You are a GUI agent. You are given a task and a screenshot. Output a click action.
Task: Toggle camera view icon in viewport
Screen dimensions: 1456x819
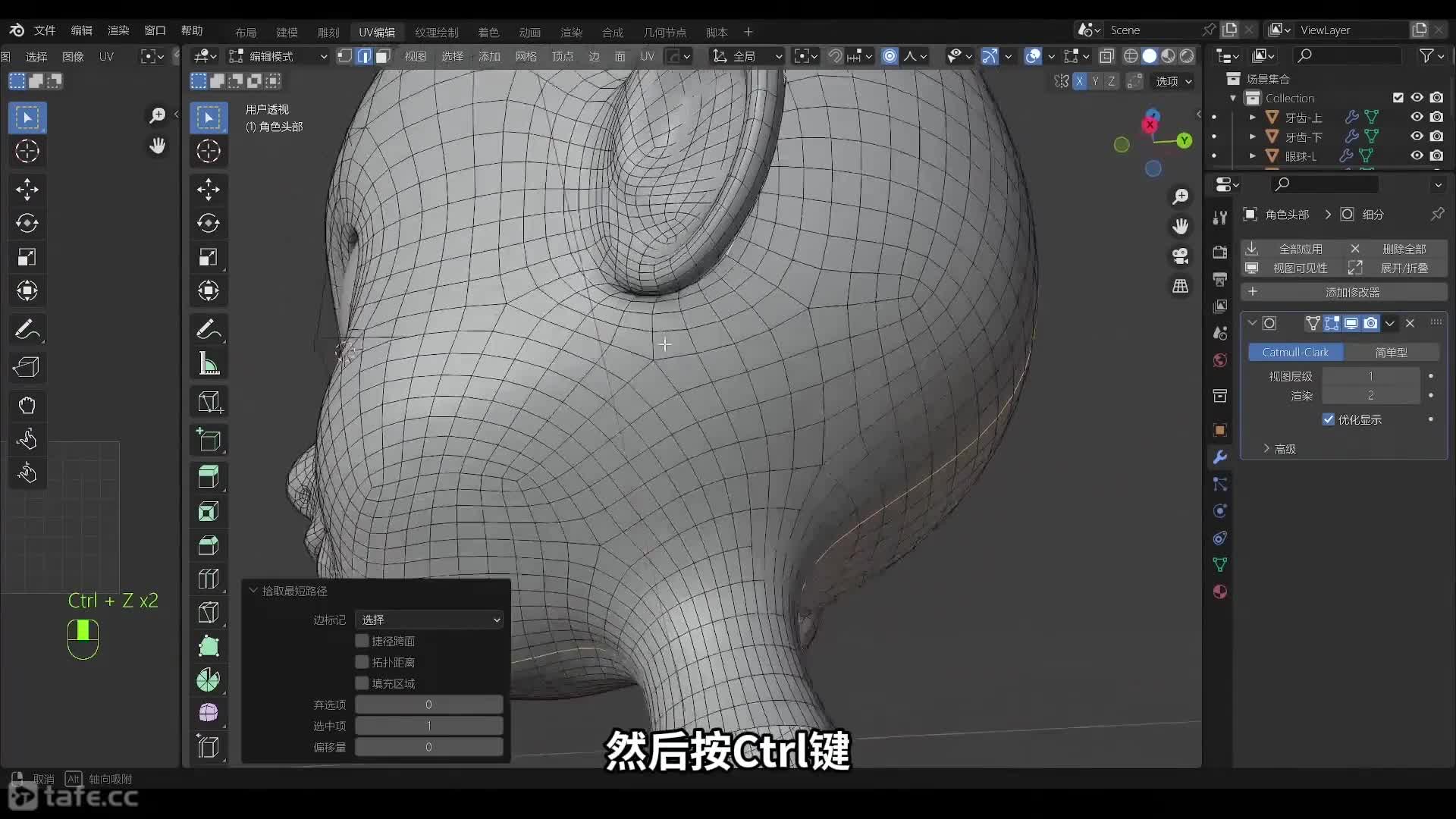(1181, 256)
